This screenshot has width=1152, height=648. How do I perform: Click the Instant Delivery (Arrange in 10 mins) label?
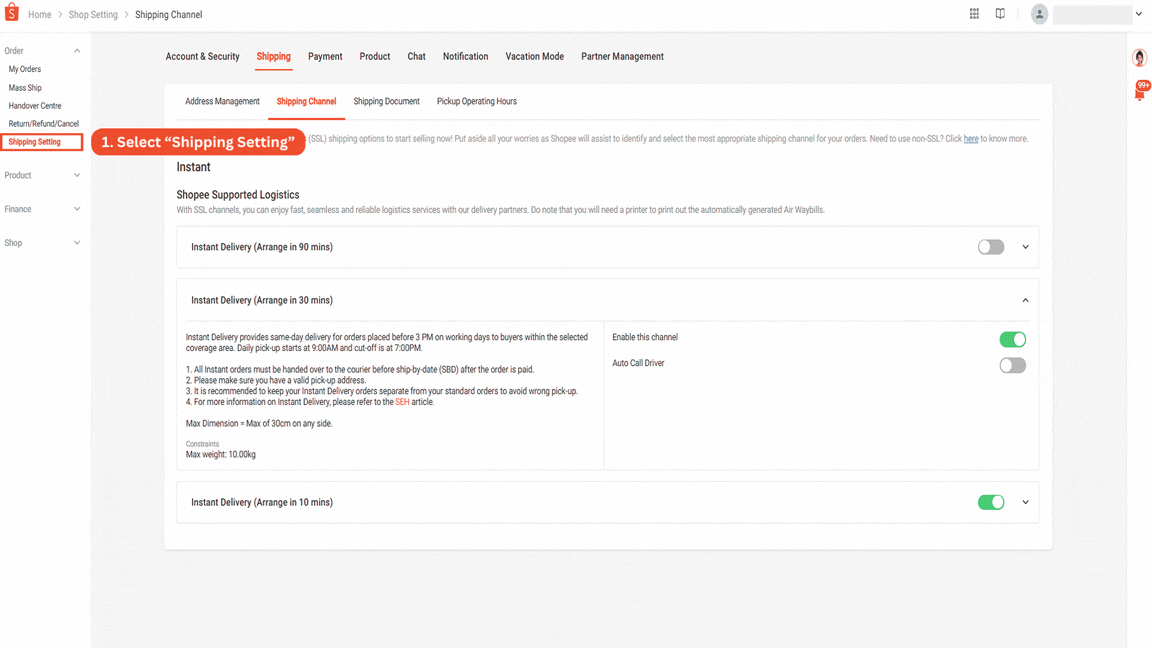tap(262, 503)
